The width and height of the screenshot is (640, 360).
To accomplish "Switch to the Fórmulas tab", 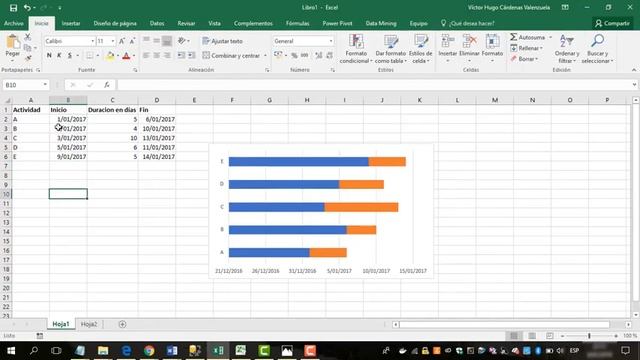I will [x=297, y=24].
